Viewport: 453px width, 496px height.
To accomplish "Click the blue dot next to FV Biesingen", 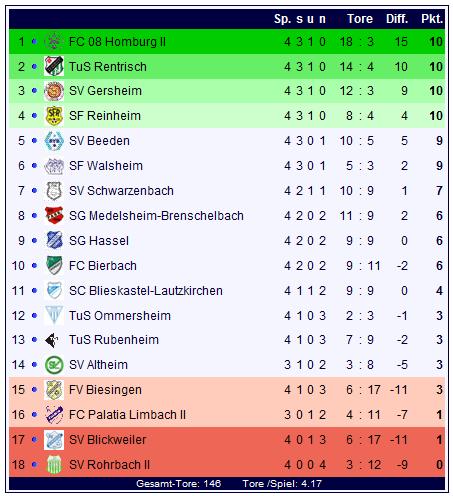I will click(34, 389).
